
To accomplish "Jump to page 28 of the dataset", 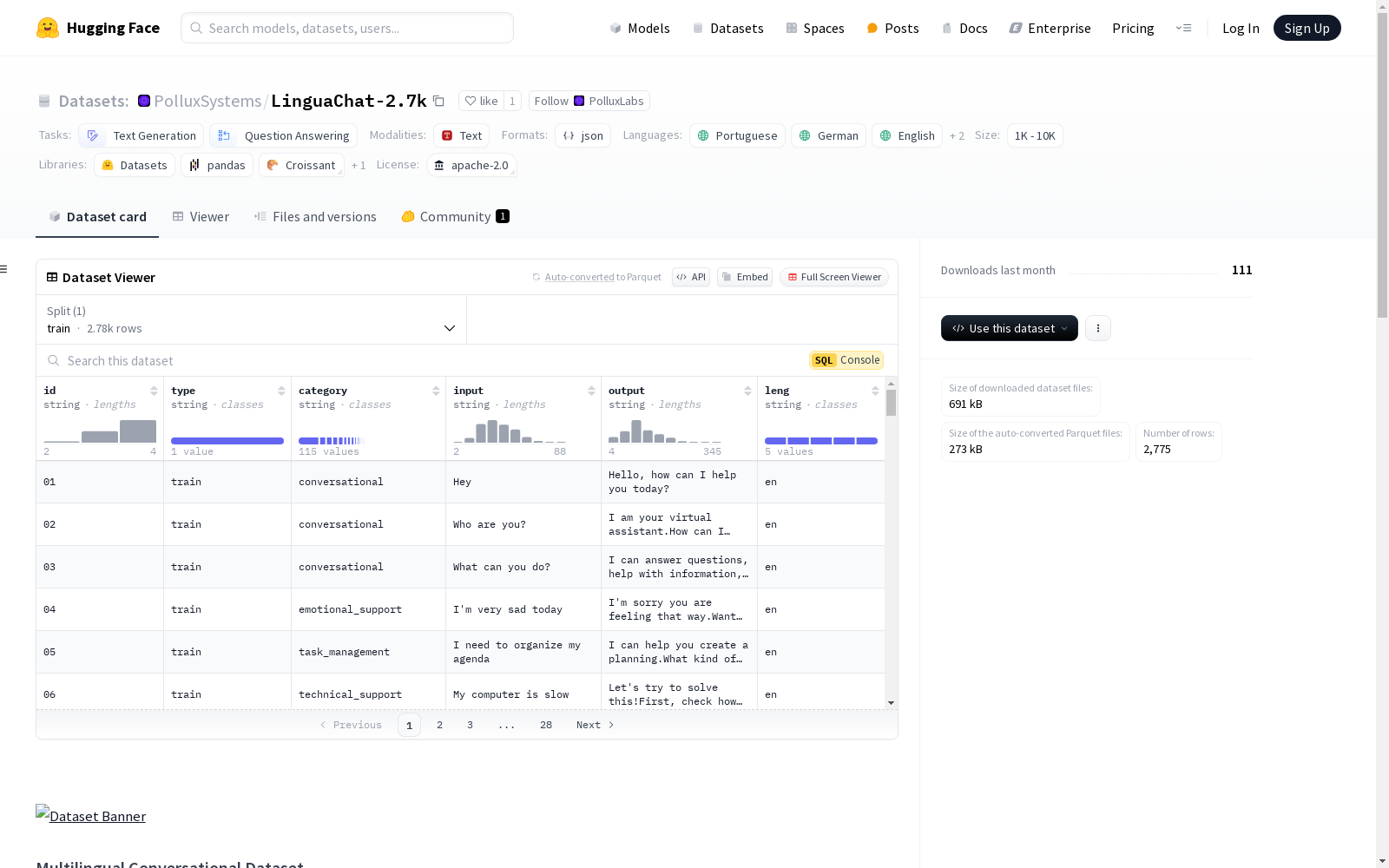I will click(x=546, y=725).
